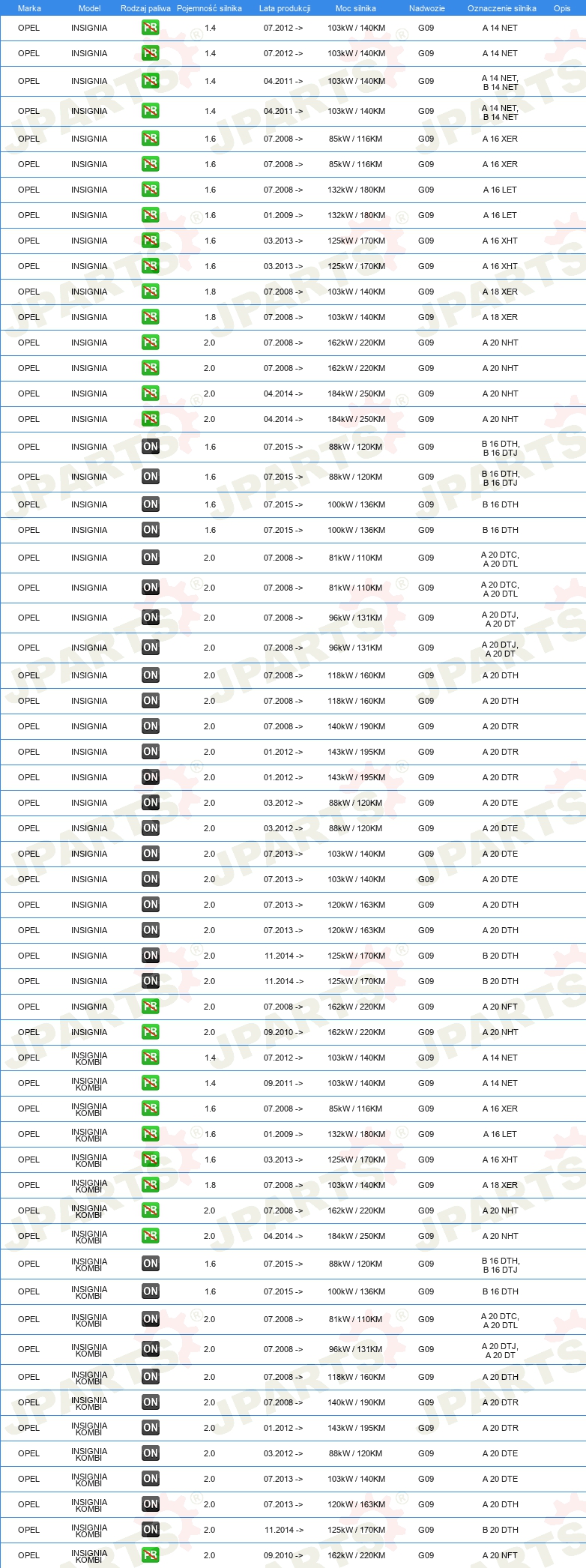586x1568 pixels.
Task: Click PB icon in Insignia Kombi A 20 NFT row
Action: pos(151,1555)
